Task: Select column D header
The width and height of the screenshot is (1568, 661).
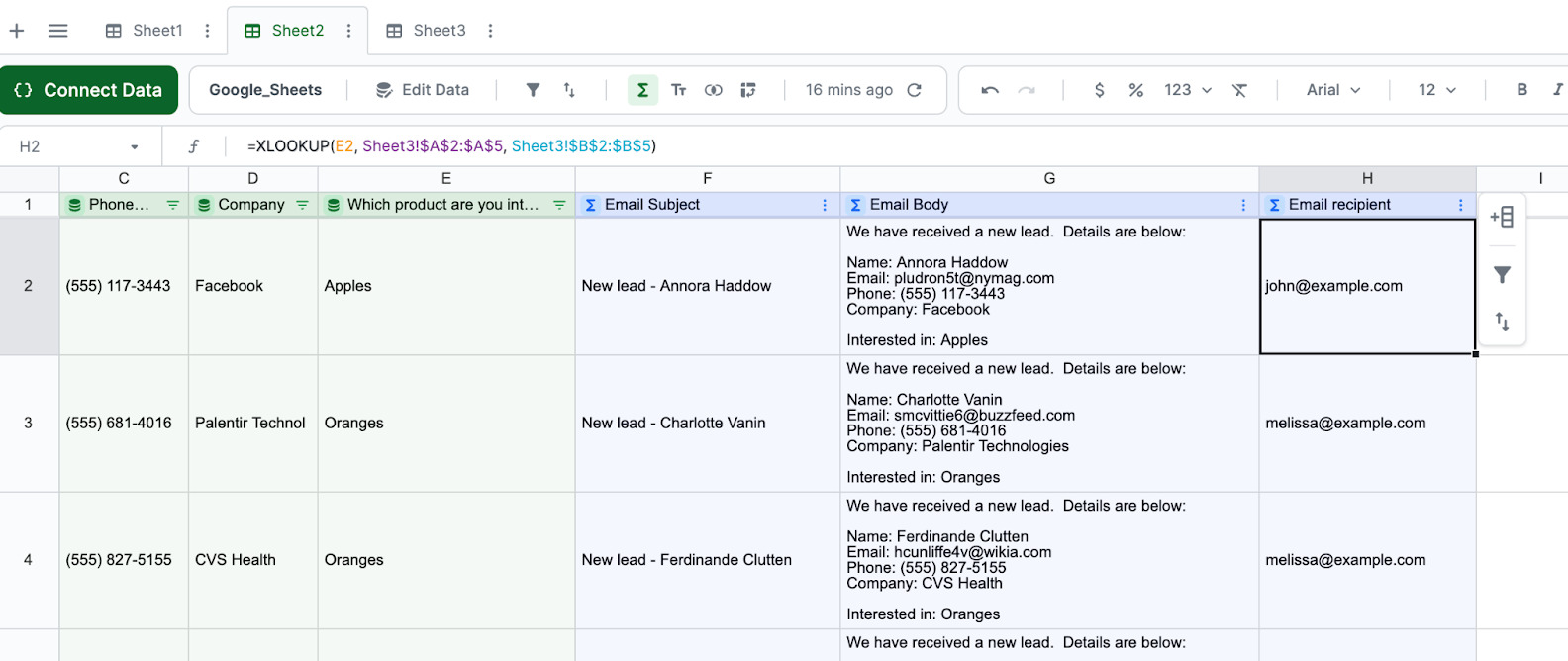Action: [252, 179]
